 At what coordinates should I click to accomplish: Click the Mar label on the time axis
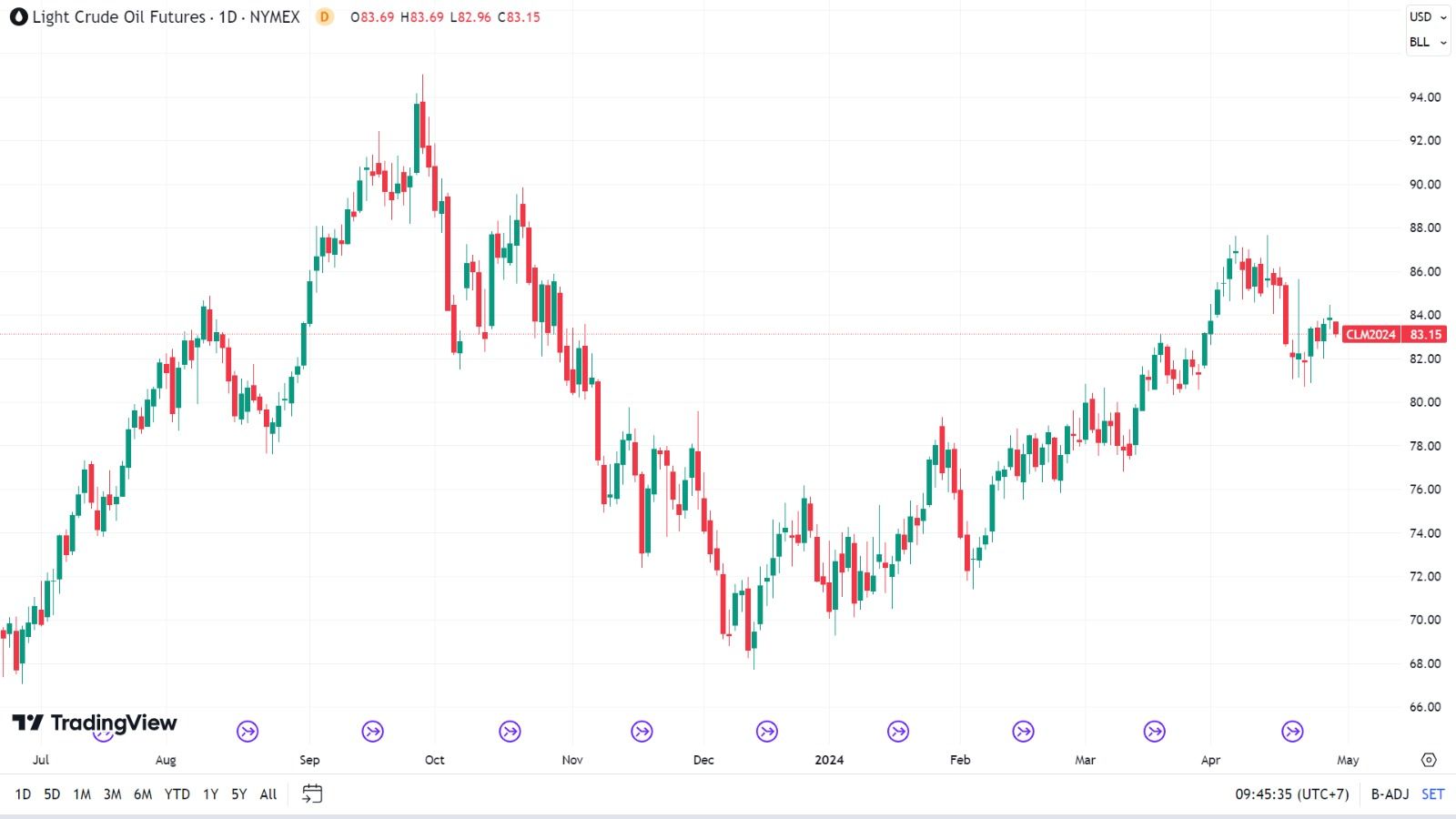(1086, 760)
